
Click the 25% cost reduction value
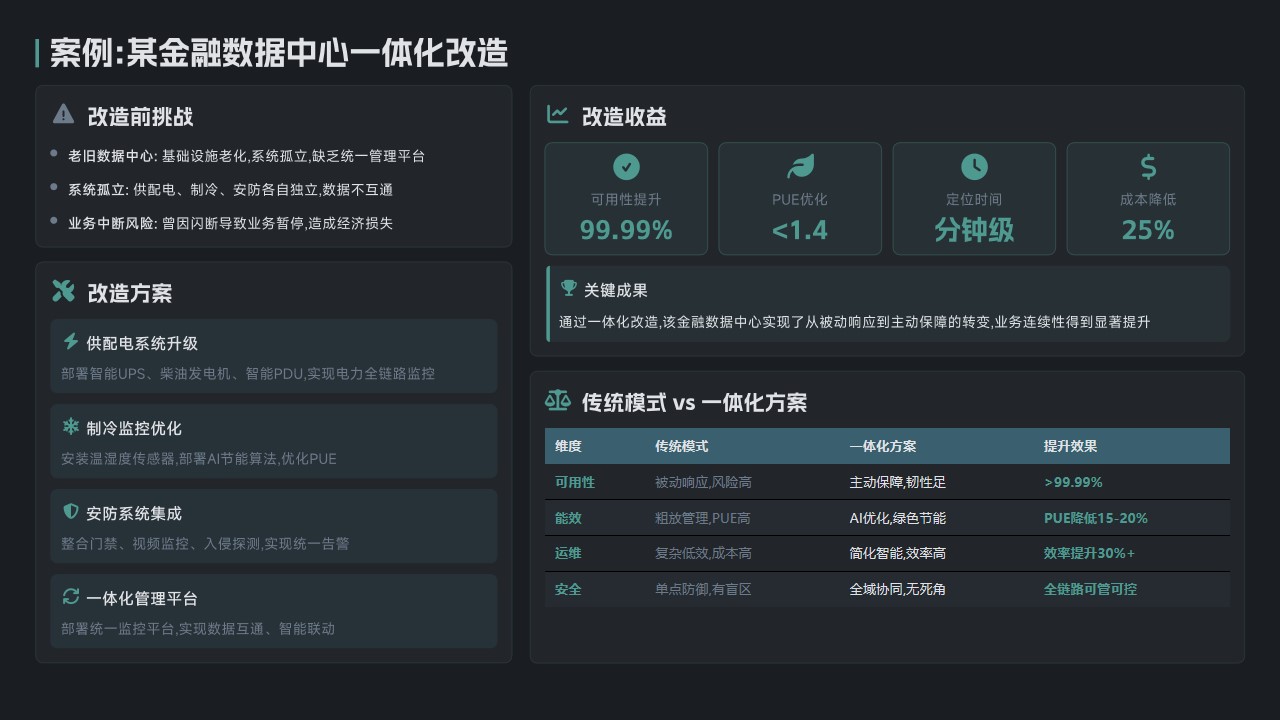[x=1148, y=230]
